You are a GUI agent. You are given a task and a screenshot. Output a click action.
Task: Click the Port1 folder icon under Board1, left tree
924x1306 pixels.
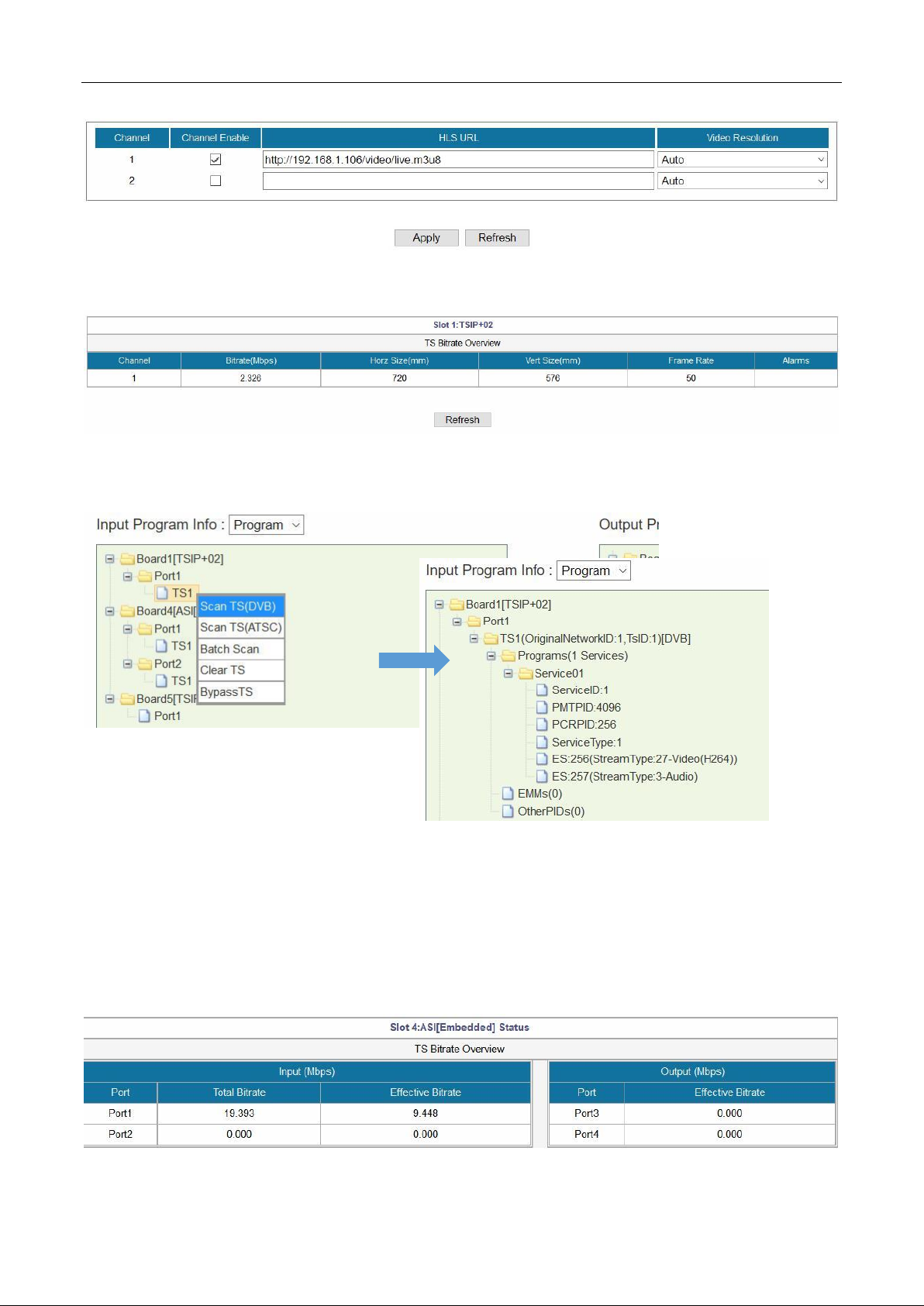pyautogui.click(x=145, y=576)
